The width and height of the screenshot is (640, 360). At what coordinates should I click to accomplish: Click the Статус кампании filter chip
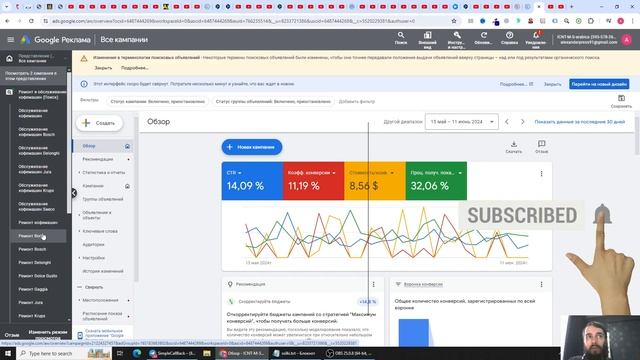click(158, 102)
